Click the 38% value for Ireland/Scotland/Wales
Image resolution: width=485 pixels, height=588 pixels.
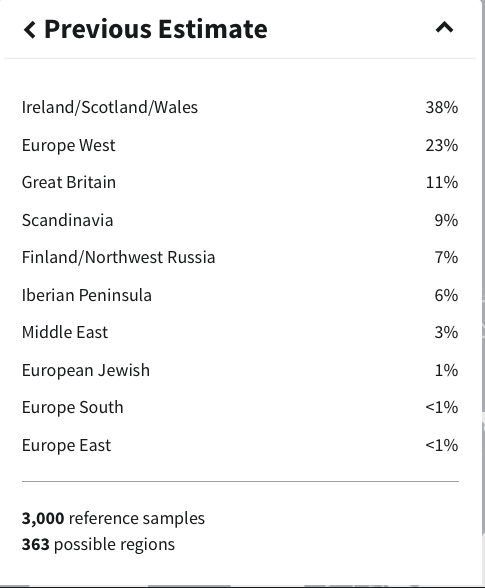point(442,108)
